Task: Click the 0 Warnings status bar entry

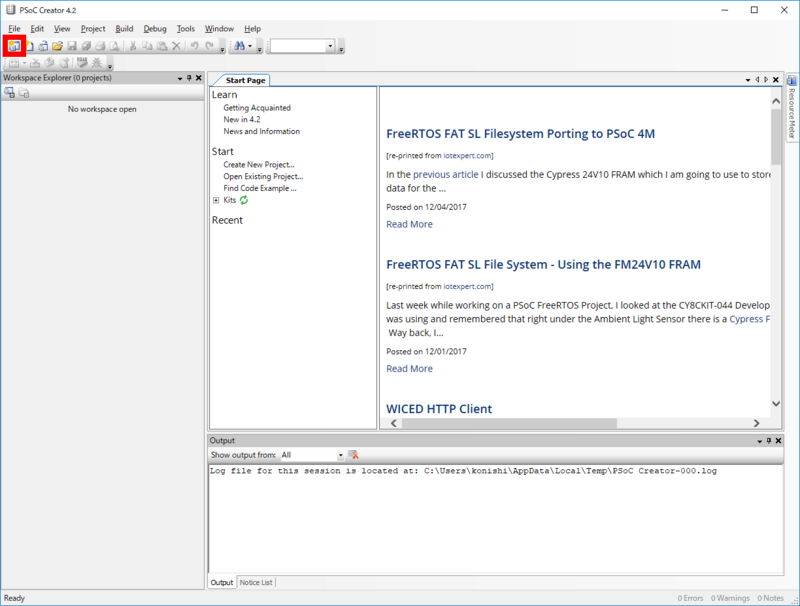Action: coord(730,598)
